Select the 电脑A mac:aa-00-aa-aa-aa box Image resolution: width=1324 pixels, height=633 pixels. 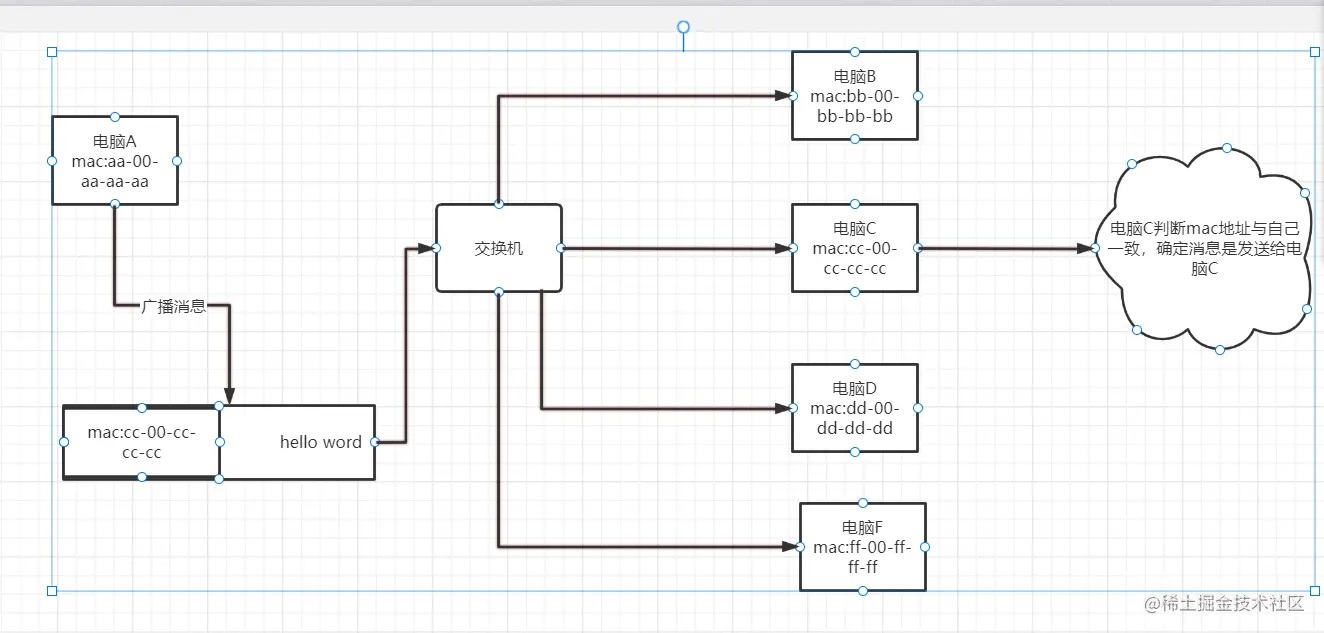point(115,161)
